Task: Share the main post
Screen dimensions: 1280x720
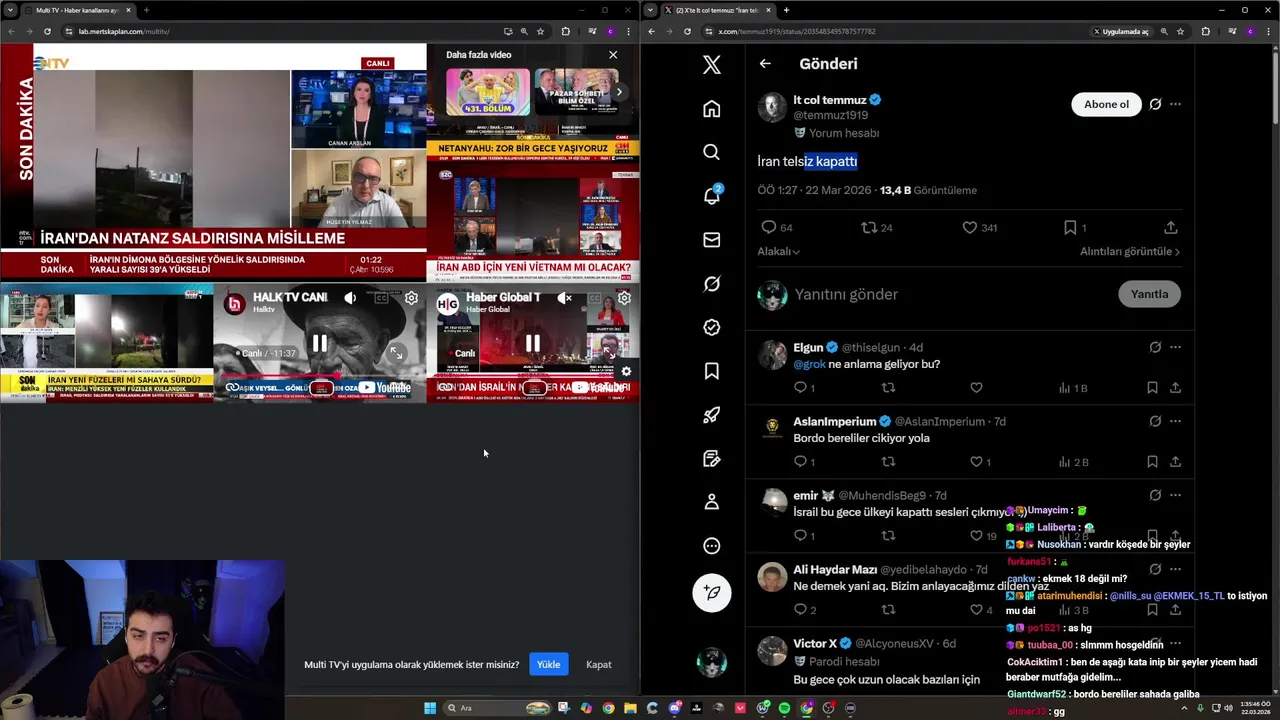Action: (1170, 228)
